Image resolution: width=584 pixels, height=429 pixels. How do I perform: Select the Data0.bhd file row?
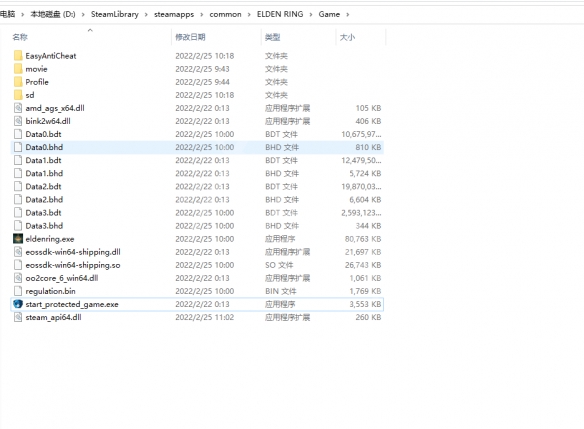tap(197, 147)
